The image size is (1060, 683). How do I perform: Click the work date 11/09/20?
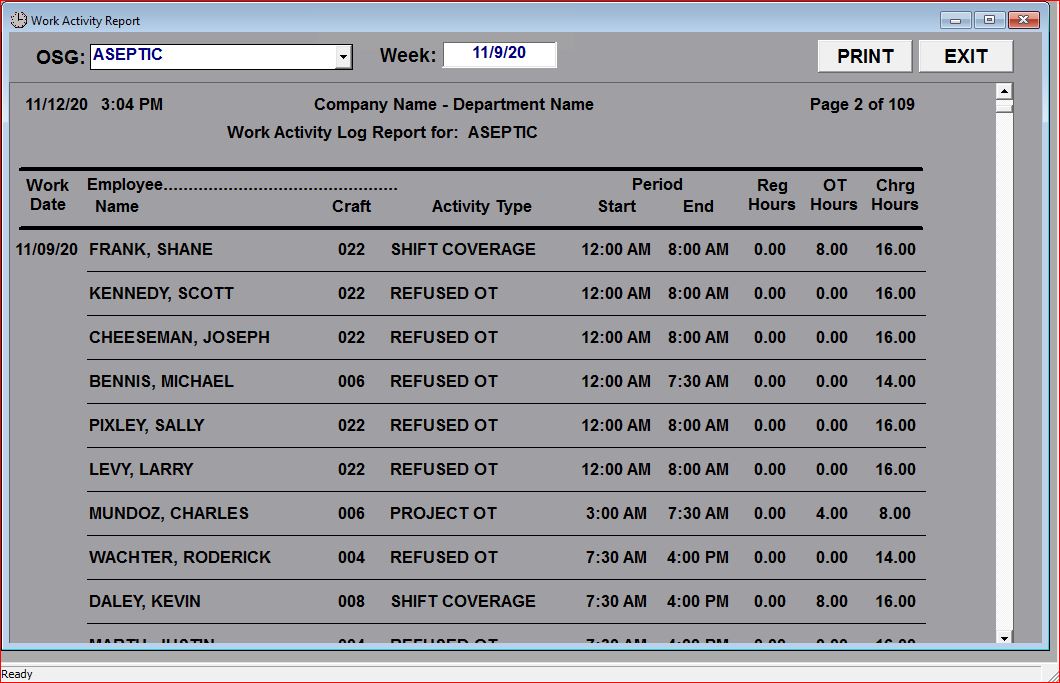point(47,250)
